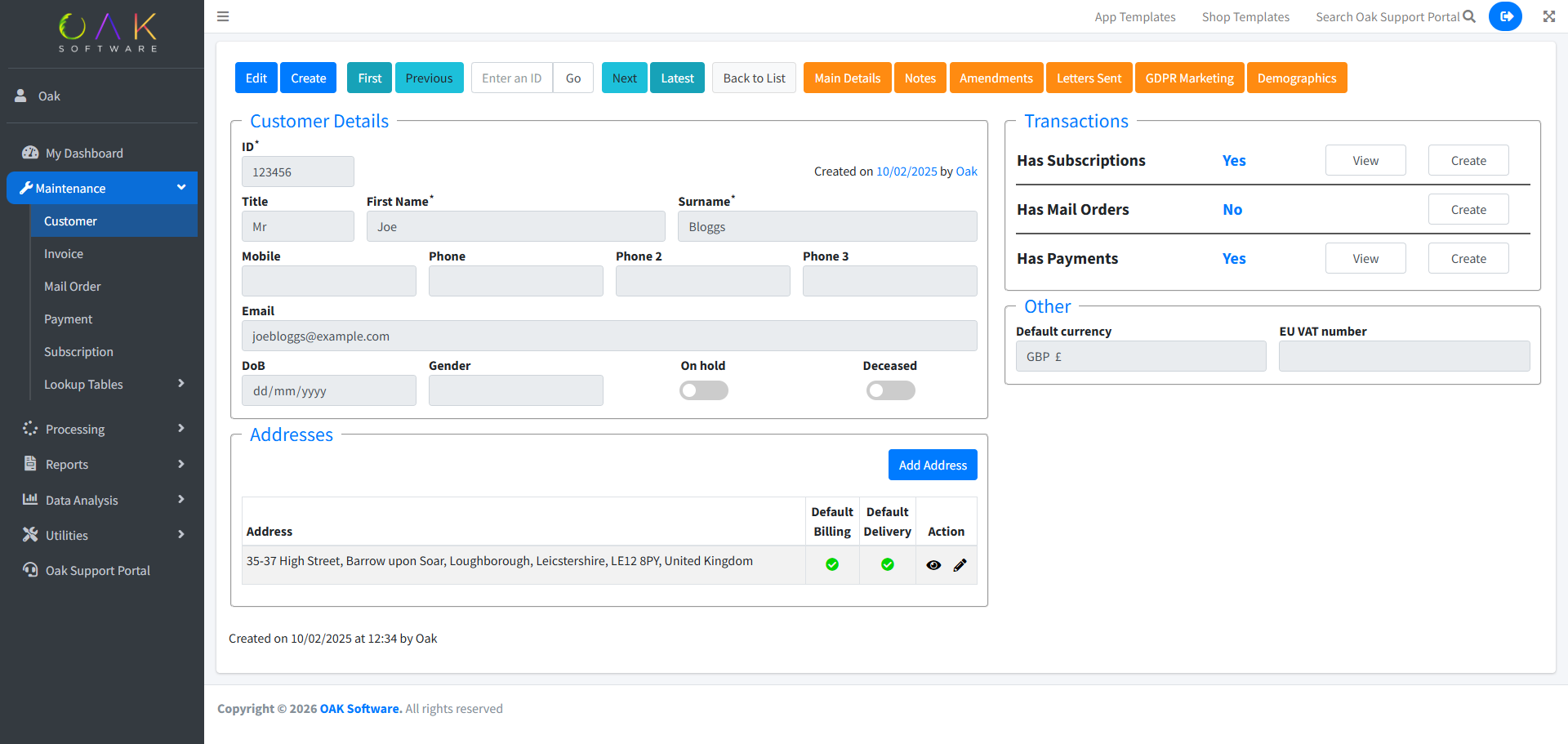1568x744 pixels.
Task: View address details with the eye icon
Action: pyautogui.click(x=933, y=565)
